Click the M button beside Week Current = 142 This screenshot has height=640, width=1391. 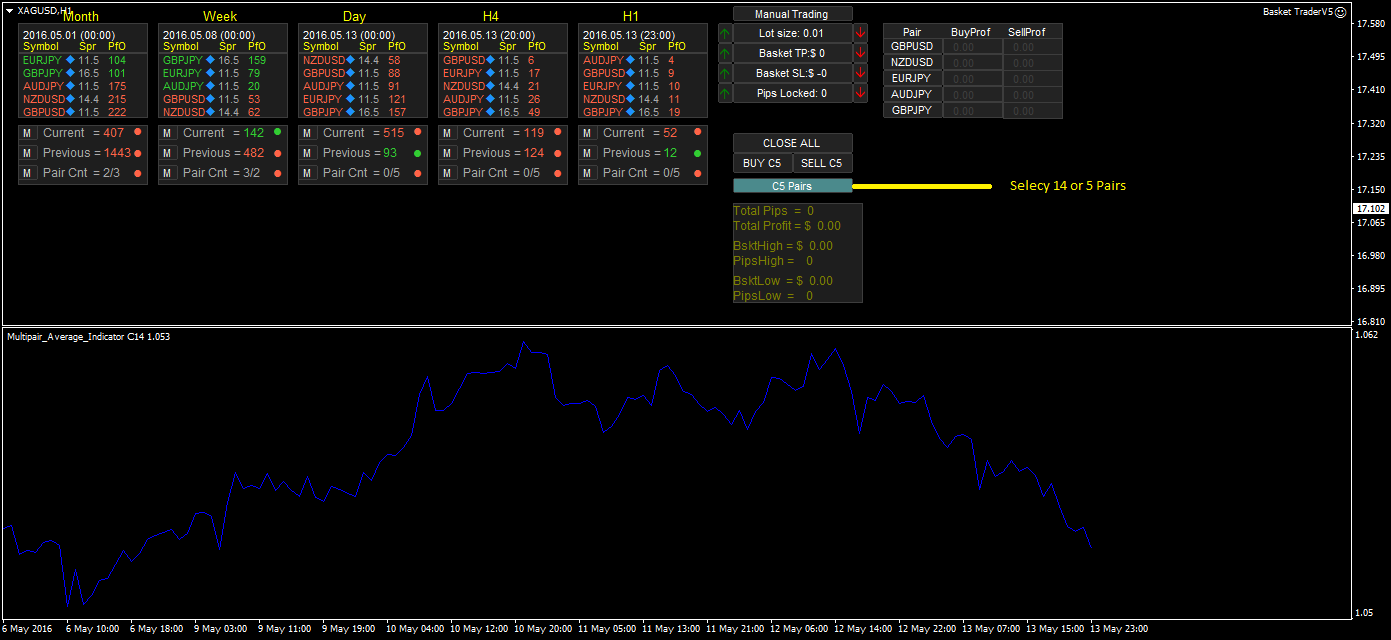point(167,133)
